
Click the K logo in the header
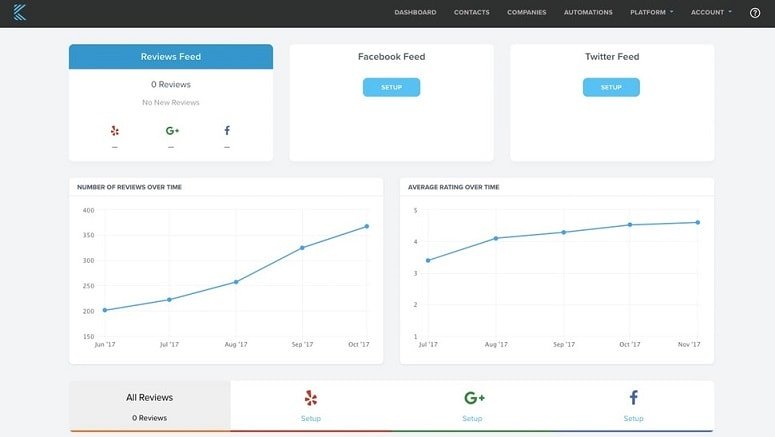point(19,12)
